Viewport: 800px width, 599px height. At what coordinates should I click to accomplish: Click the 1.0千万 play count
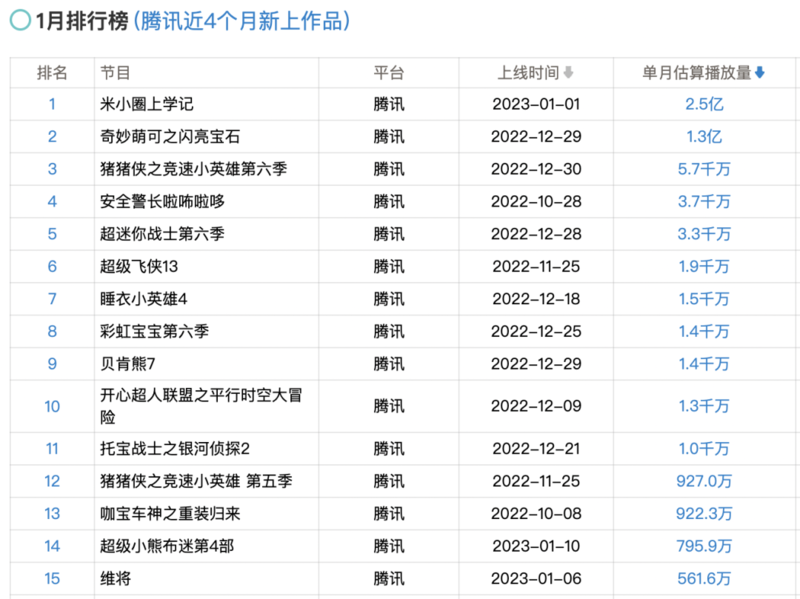704,449
